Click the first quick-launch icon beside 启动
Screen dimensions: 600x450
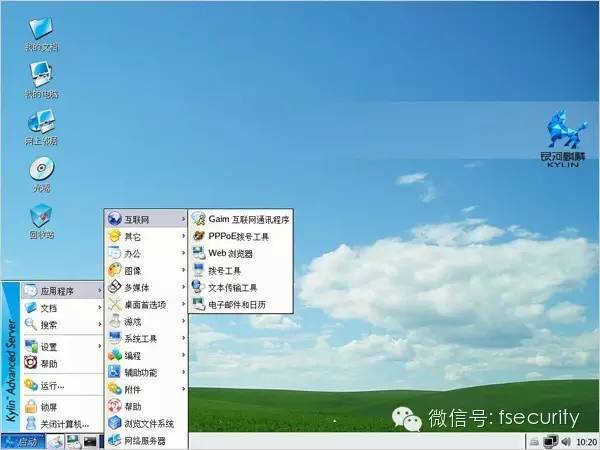pyautogui.click(x=55, y=442)
